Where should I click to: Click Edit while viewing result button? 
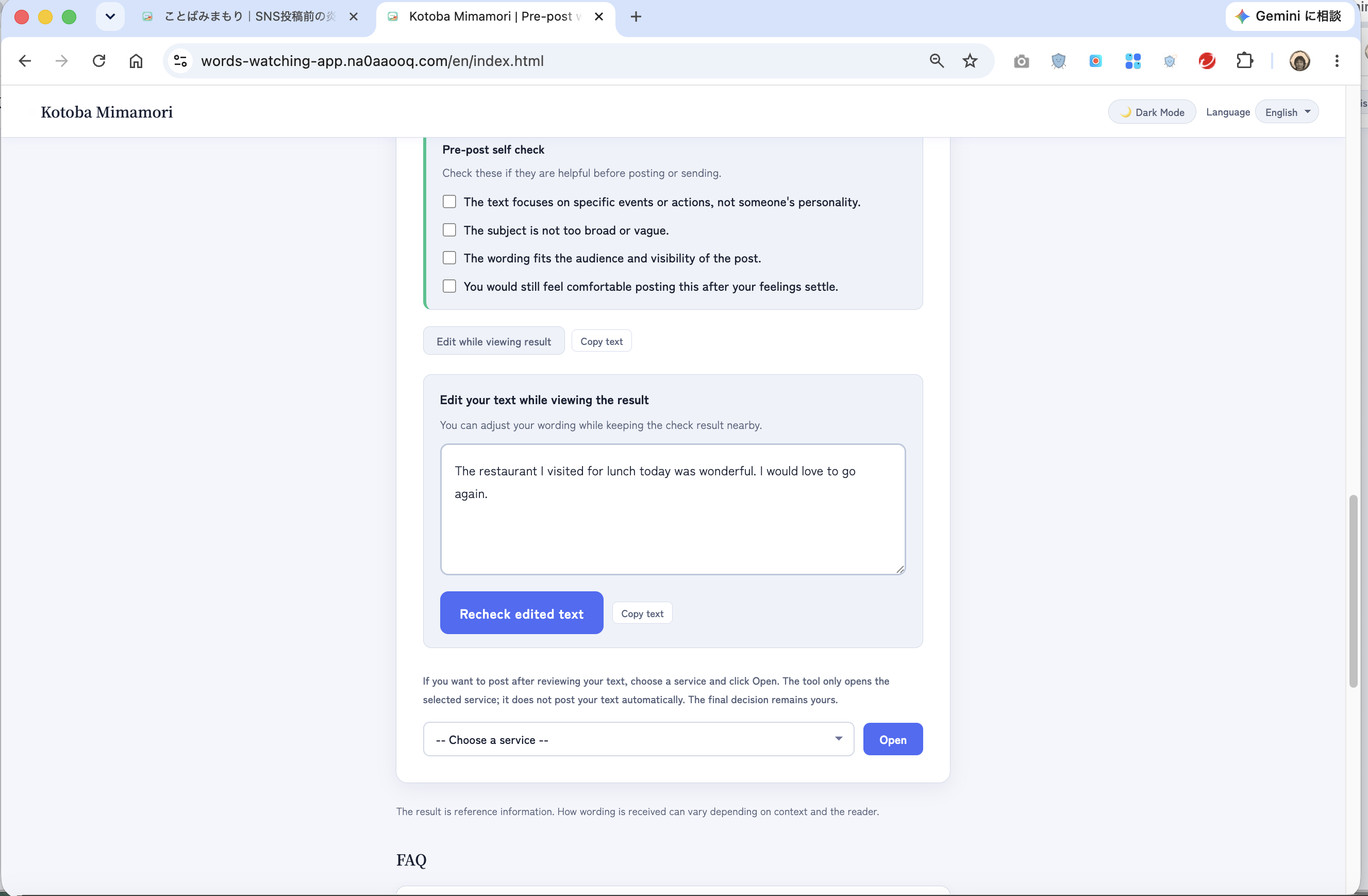(494, 341)
